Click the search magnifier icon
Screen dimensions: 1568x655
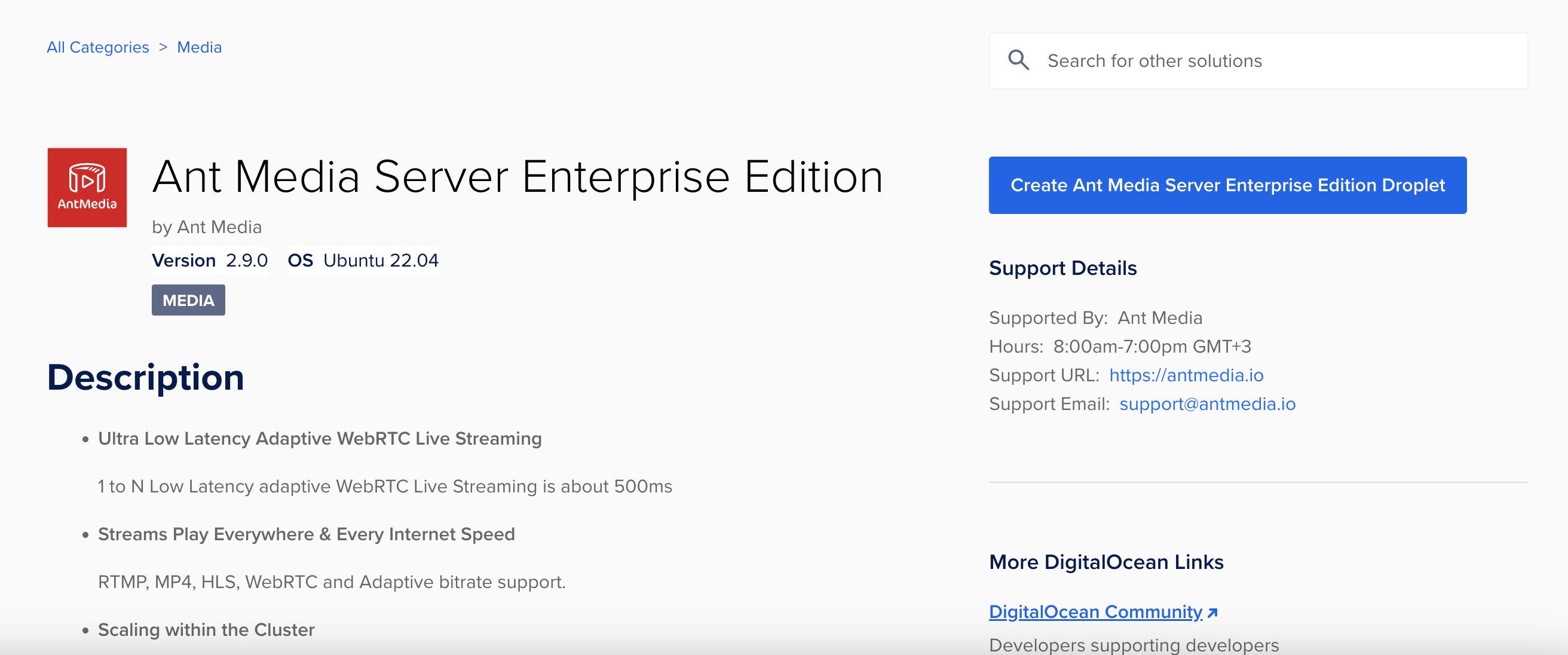(x=1018, y=60)
